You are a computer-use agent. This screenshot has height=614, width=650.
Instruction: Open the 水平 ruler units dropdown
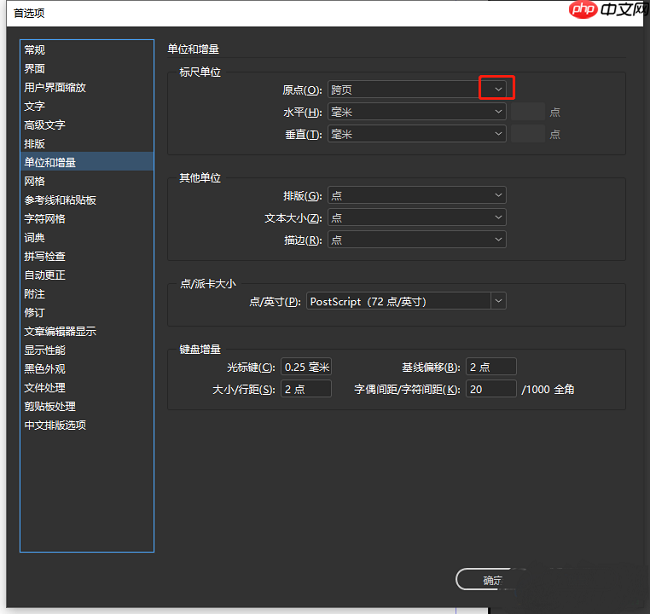tap(417, 112)
